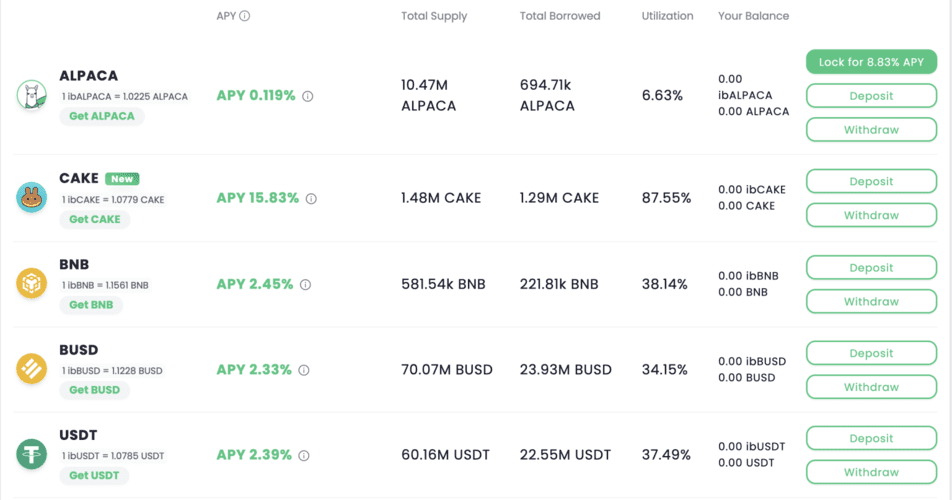Click the CAKE pancake bunny icon
This screenshot has width=952, height=500.
tap(32, 197)
